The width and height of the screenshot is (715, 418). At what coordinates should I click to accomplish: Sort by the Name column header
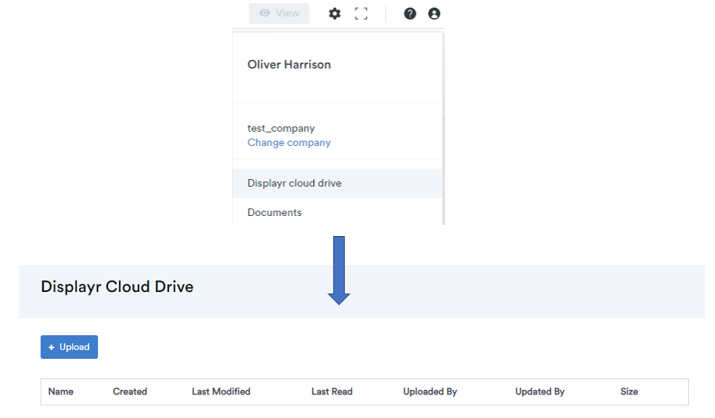click(x=61, y=392)
